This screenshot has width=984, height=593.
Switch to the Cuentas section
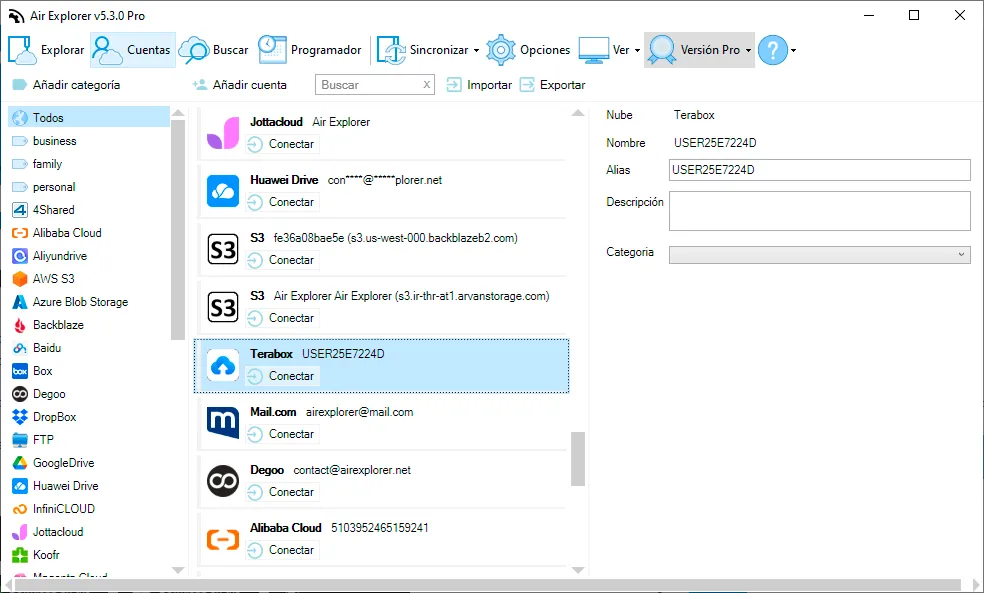pos(133,50)
